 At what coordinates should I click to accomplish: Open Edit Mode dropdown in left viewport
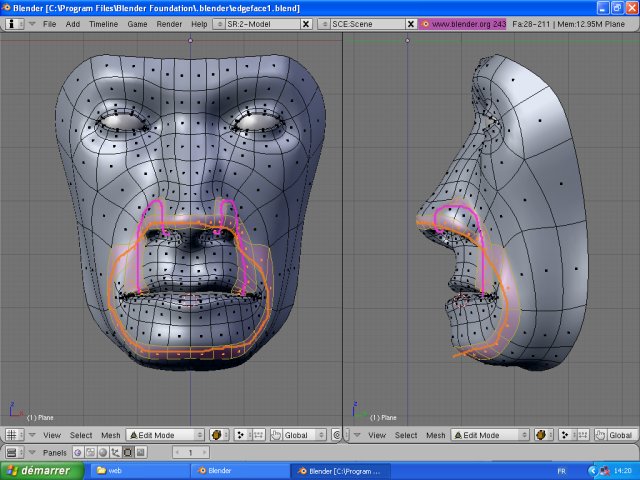[164, 435]
